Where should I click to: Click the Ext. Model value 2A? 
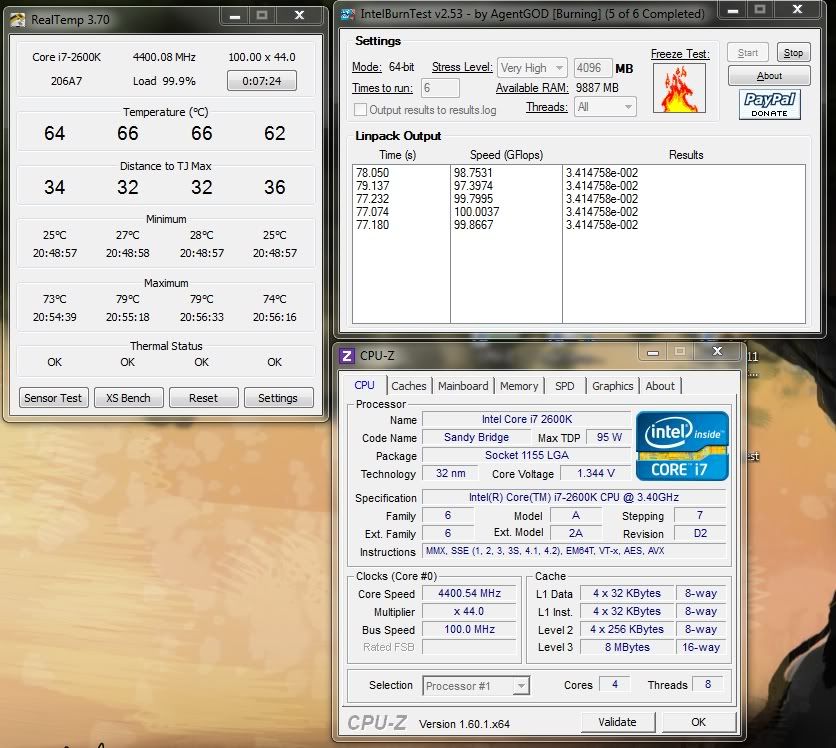pyautogui.click(x=576, y=533)
